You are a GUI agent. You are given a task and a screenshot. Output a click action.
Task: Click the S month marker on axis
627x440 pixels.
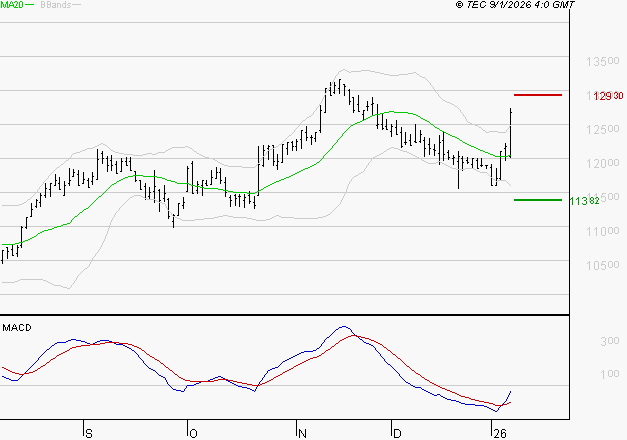tap(89, 434)
